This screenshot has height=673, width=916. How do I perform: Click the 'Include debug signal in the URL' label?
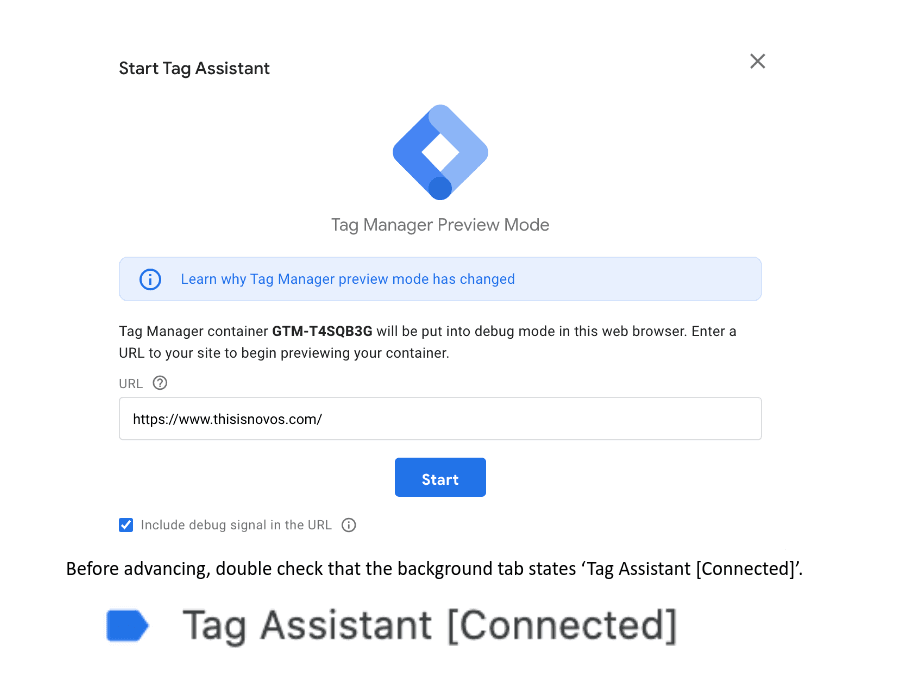click(236, 525)
